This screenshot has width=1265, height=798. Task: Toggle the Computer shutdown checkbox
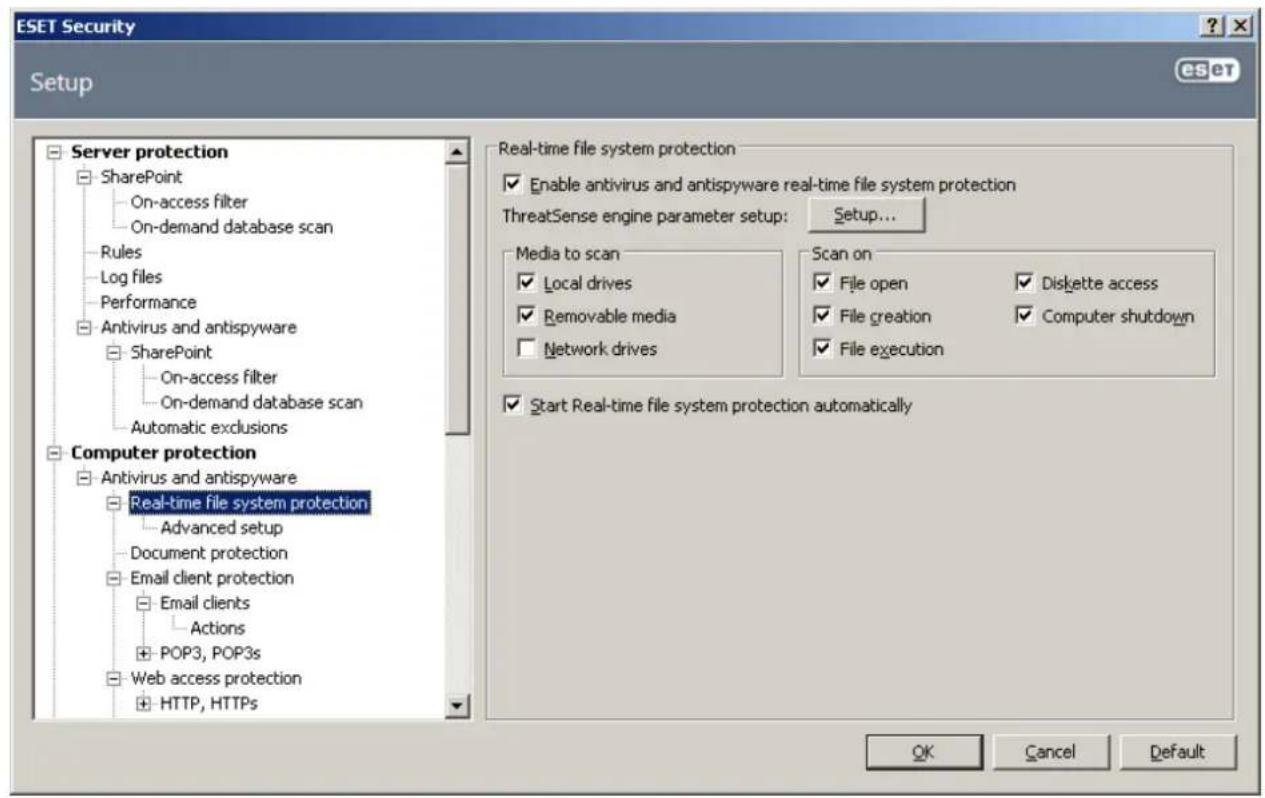[1024, 316]
